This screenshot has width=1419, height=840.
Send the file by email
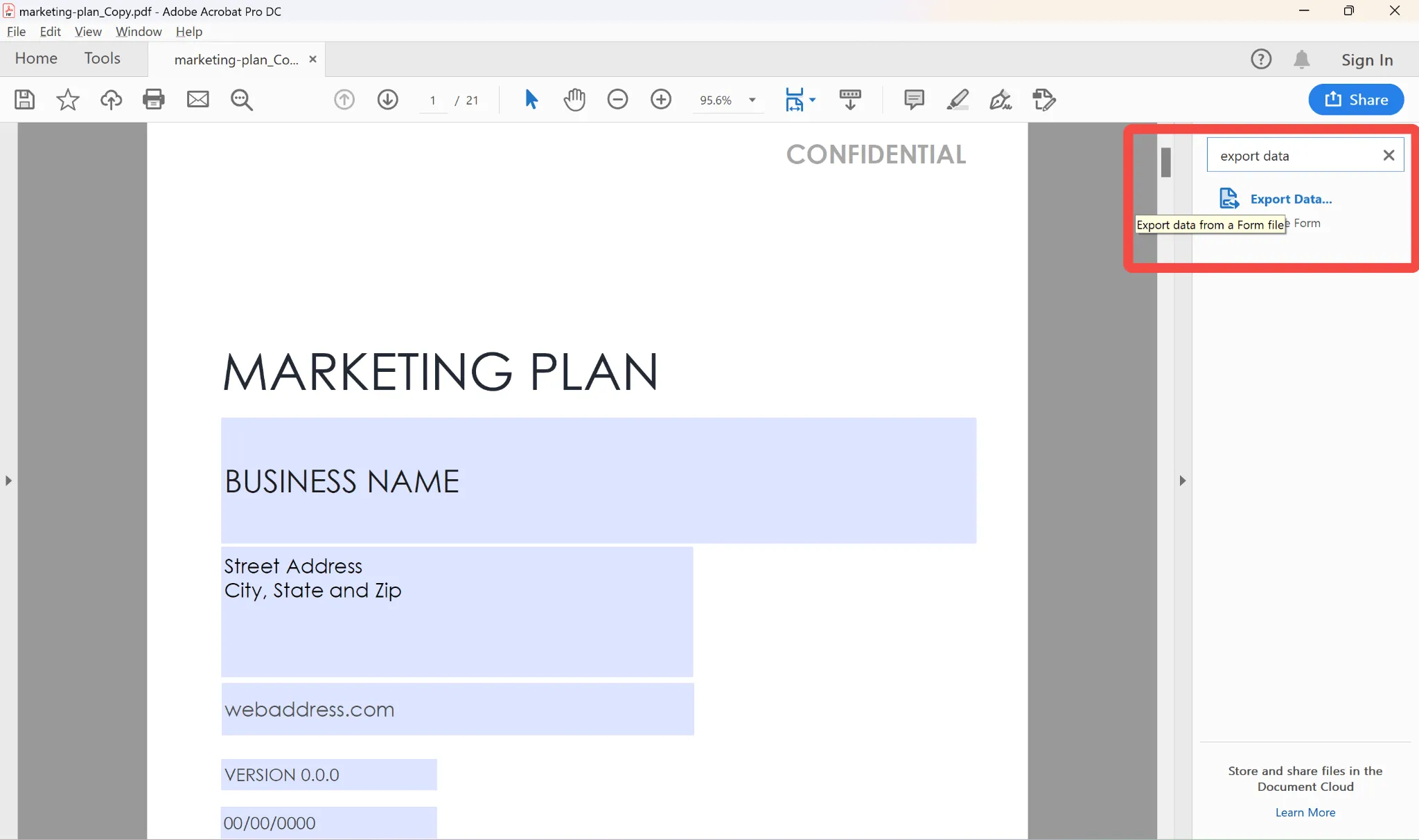pyautogui.click(x=198, y=100)
